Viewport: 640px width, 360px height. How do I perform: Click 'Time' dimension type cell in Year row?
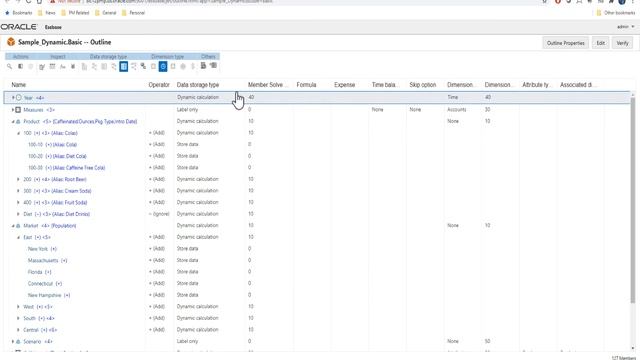[x=453, y=98]
